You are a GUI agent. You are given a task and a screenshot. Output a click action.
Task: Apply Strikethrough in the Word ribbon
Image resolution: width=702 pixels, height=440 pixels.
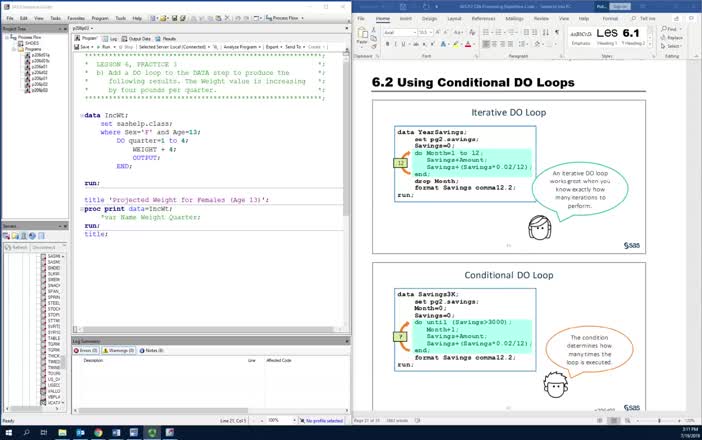point(416,44)
